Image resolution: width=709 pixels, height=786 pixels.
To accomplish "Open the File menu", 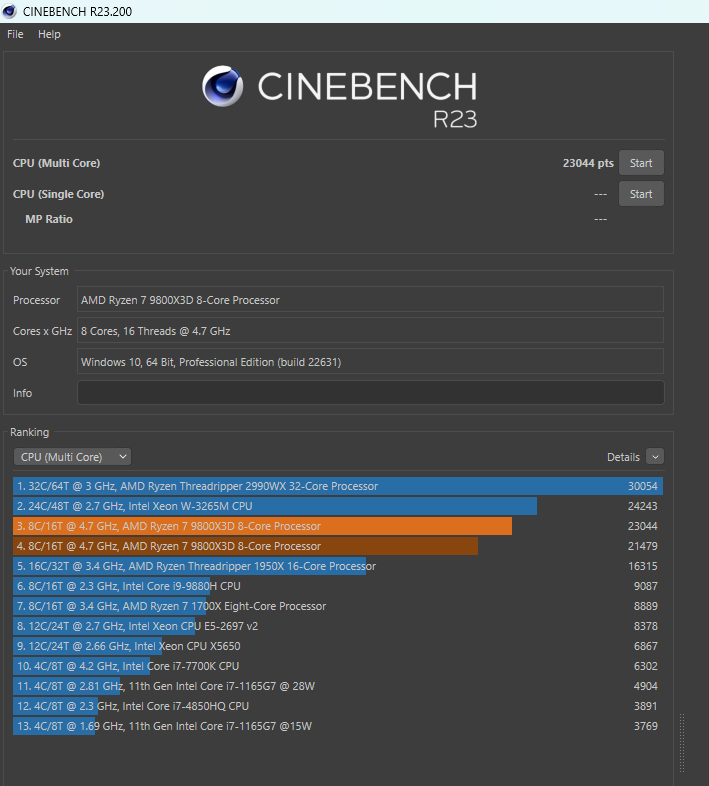I will point(15,34).
